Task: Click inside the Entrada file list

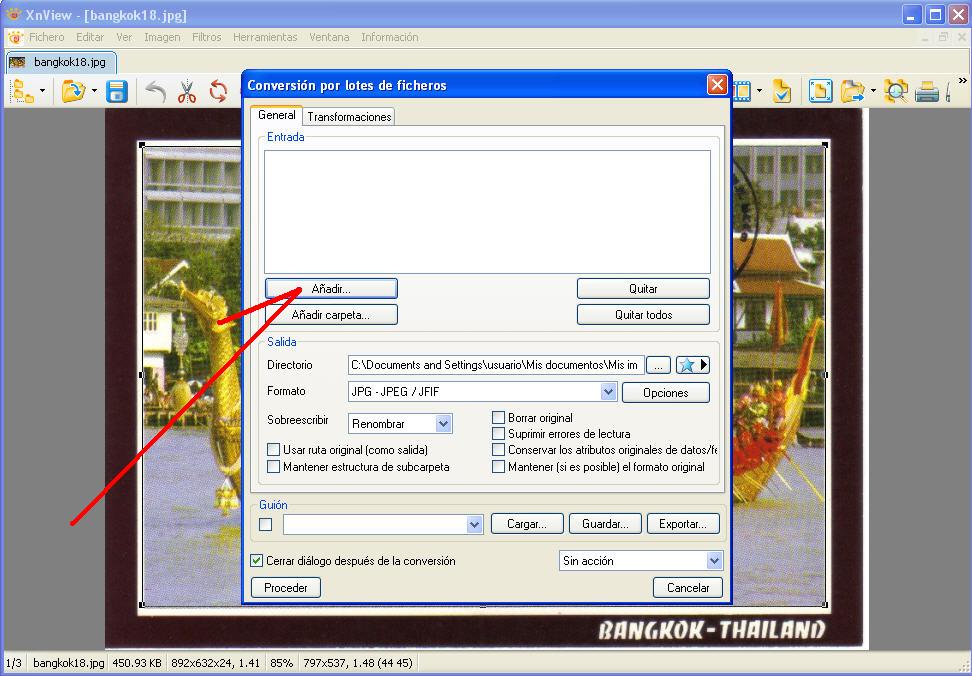Action: click(487, 212)
